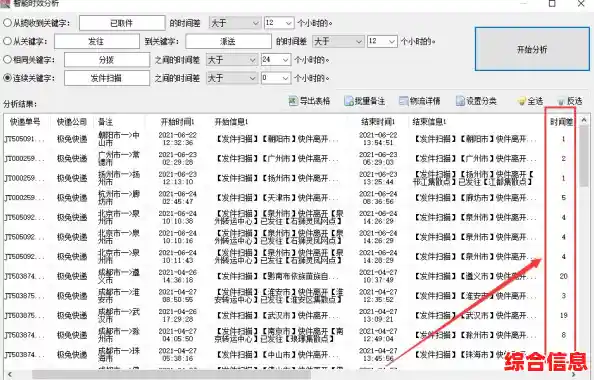Click end time 2021-06-22 13:54:51
The image size is (594, 380).
(378, 139)
